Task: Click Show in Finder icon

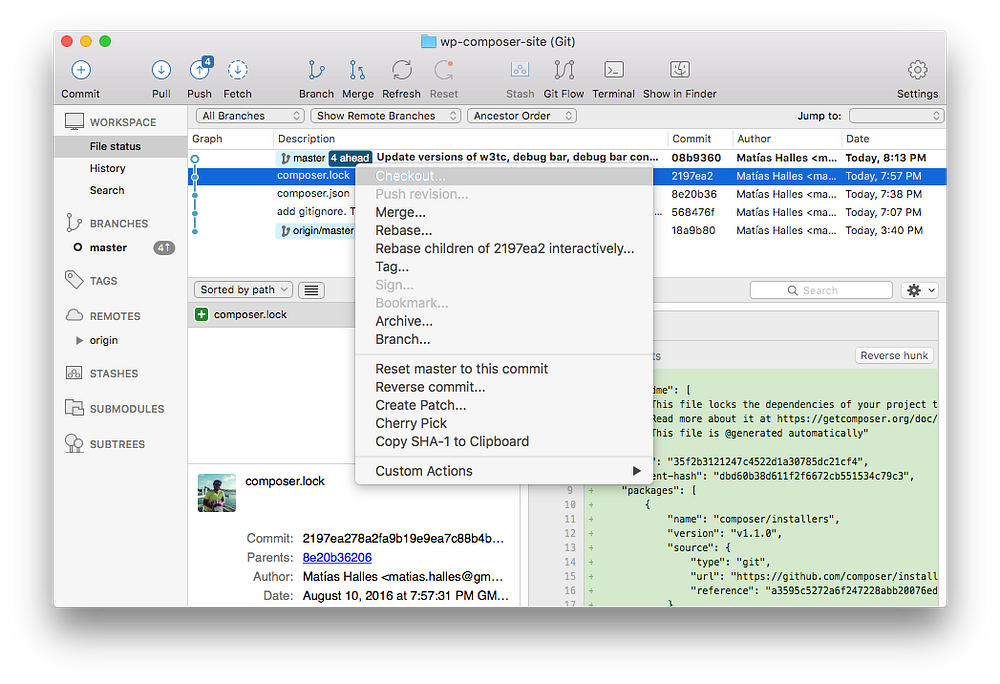Action: pyautogui.click(x=680, y=69)
